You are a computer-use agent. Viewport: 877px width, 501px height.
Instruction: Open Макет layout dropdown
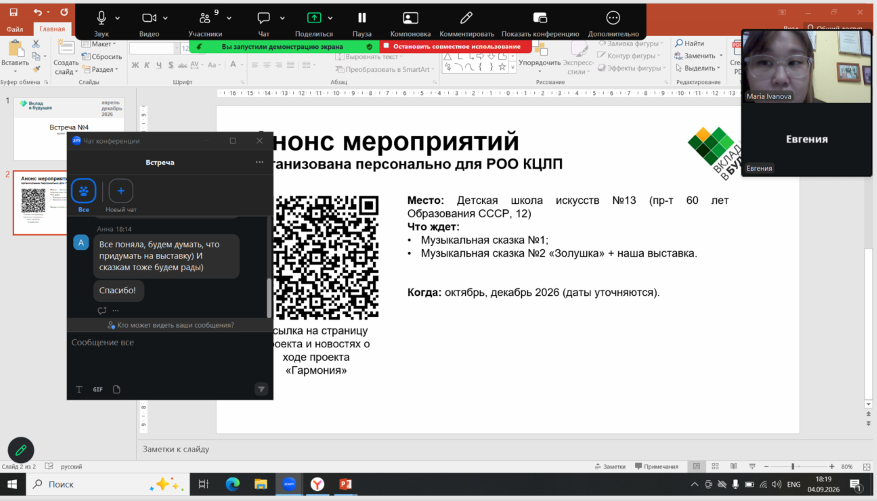[98, 44]
